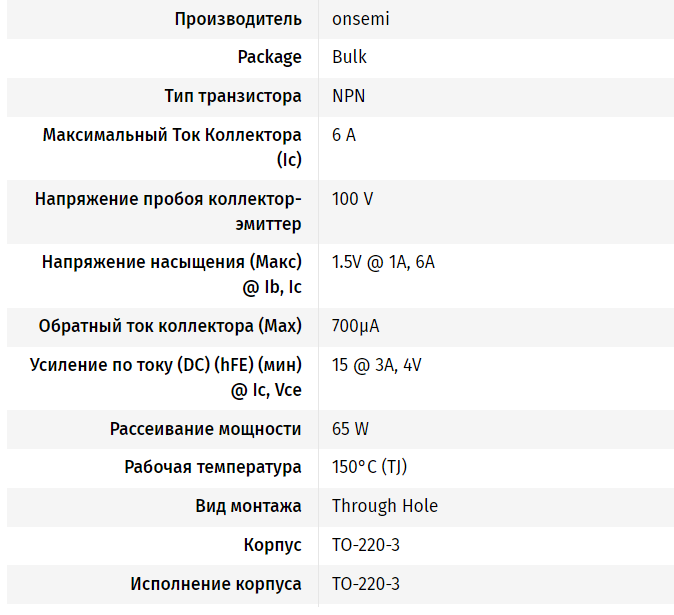Image resolution: width=674 pixels, height=615 pixels.
Task: Click the "Максимальный Ток Коллектора" label
Action: tap(172, 135)
